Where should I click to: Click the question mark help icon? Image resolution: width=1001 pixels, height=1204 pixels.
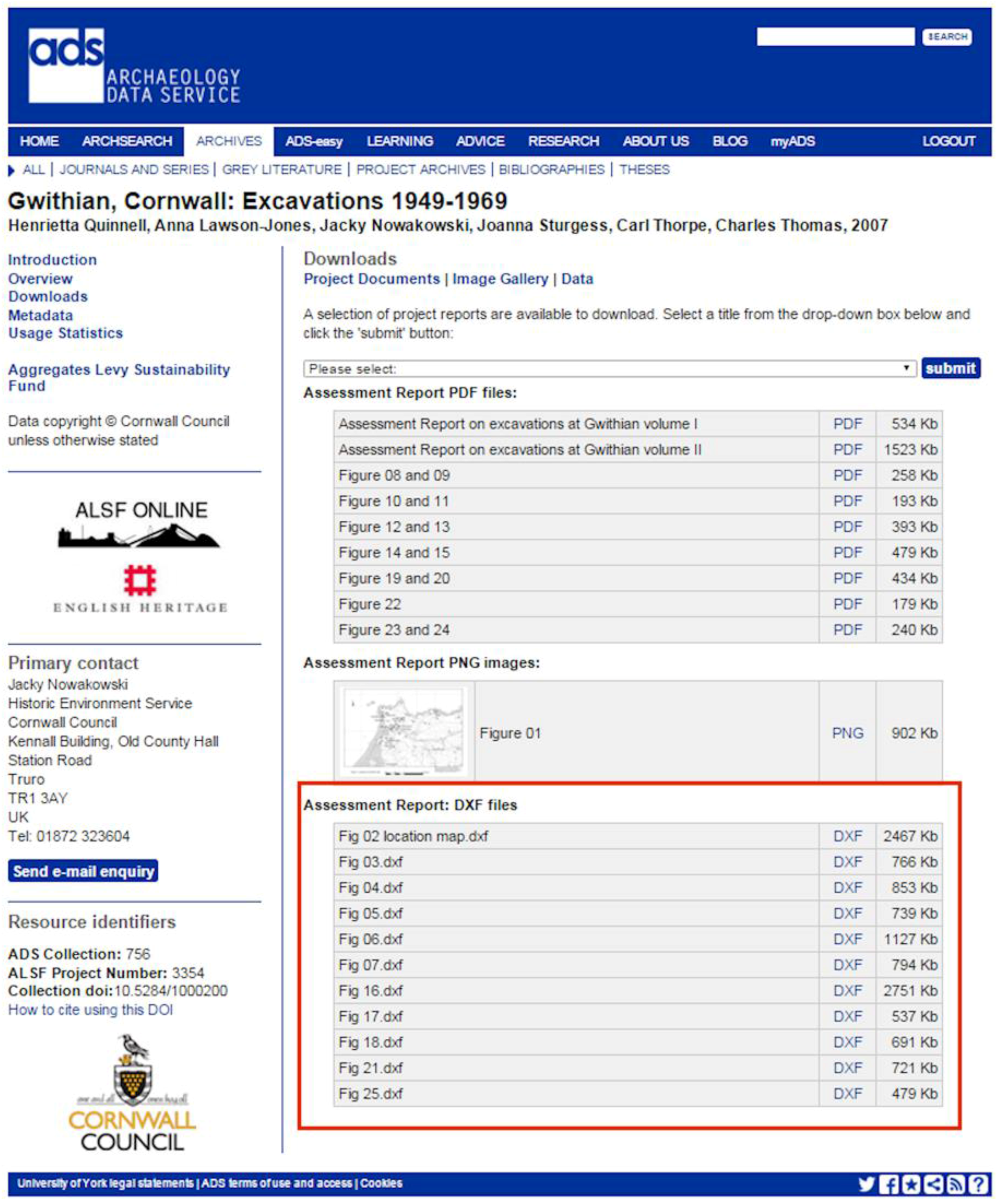(x=978, y=1184)
